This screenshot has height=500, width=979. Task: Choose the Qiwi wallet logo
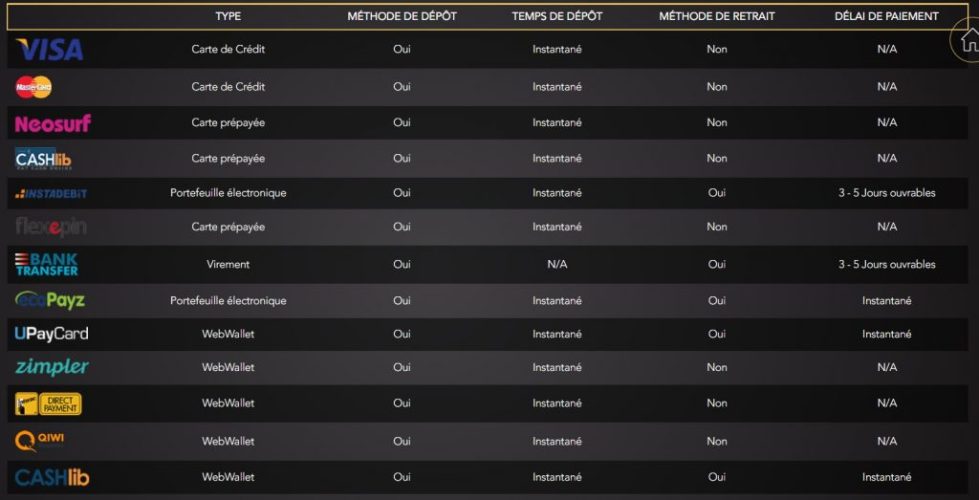[x=39, y=441]
